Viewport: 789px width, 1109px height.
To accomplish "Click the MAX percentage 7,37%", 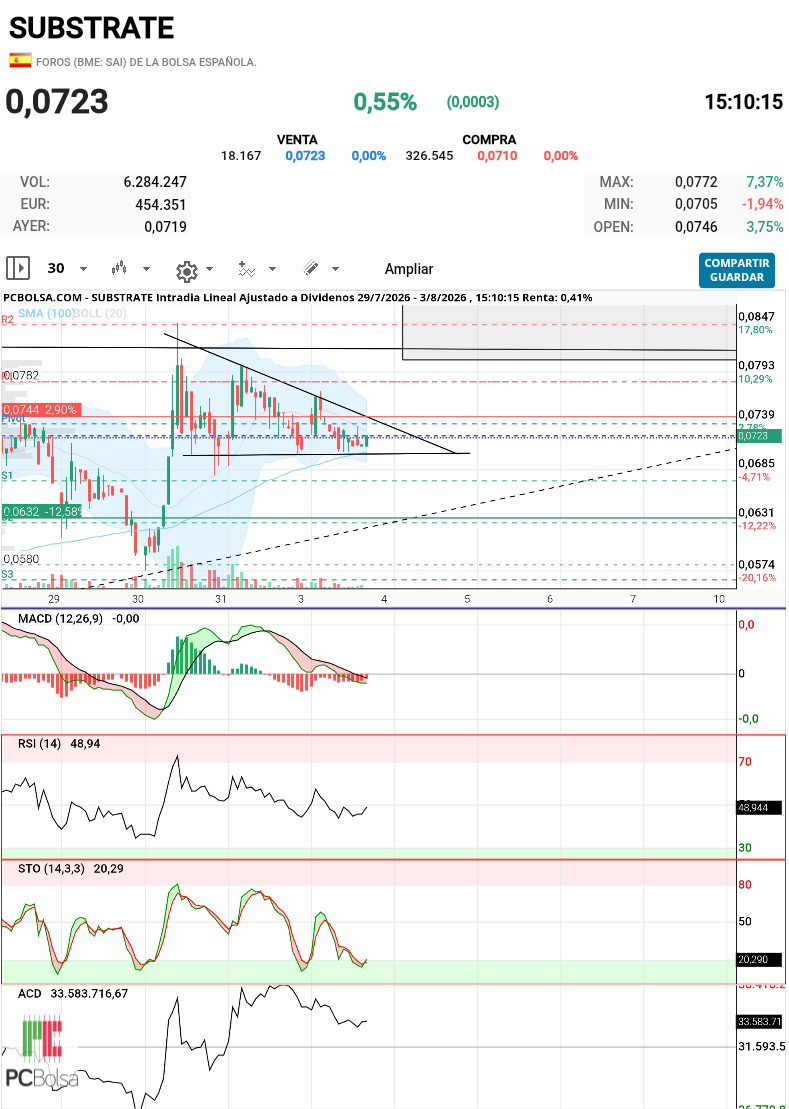I will pos(764,182).
